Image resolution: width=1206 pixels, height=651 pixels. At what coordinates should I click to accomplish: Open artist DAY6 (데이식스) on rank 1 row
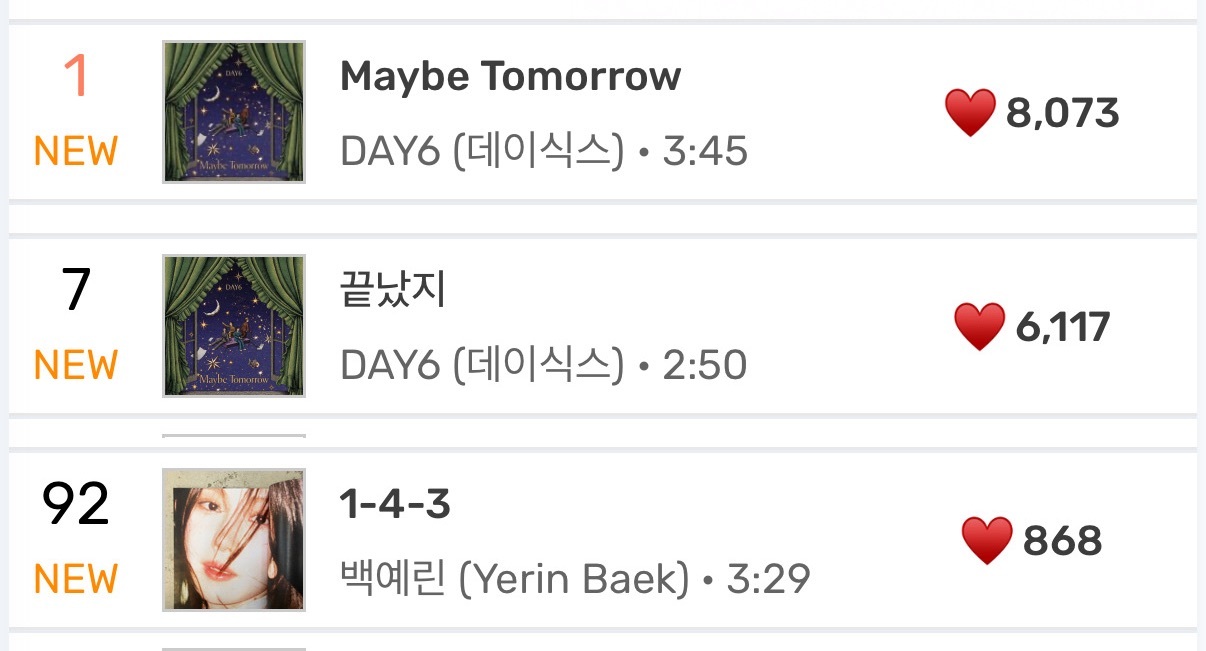tap(482, 151)
